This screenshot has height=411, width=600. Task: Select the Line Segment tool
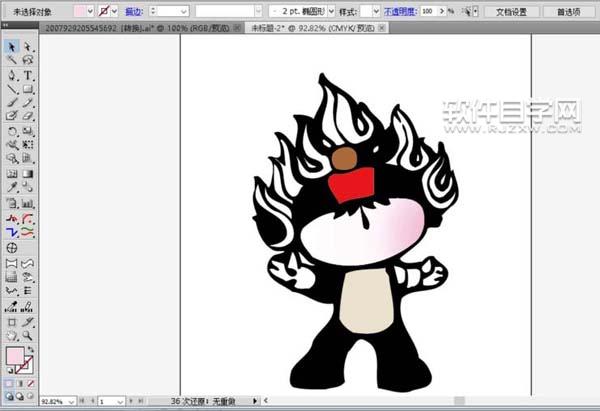pos(12,89)
